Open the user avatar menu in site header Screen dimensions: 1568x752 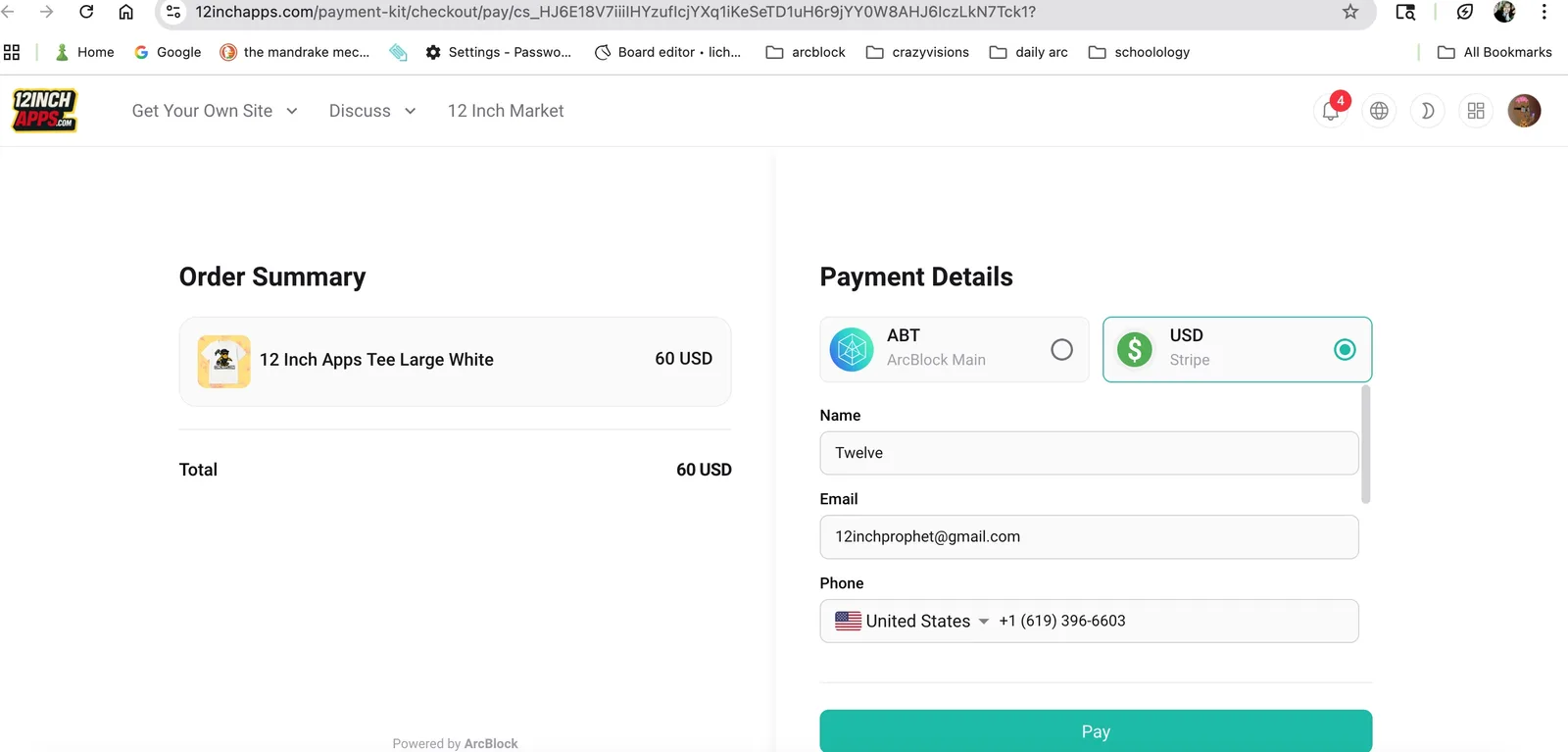1524,111
